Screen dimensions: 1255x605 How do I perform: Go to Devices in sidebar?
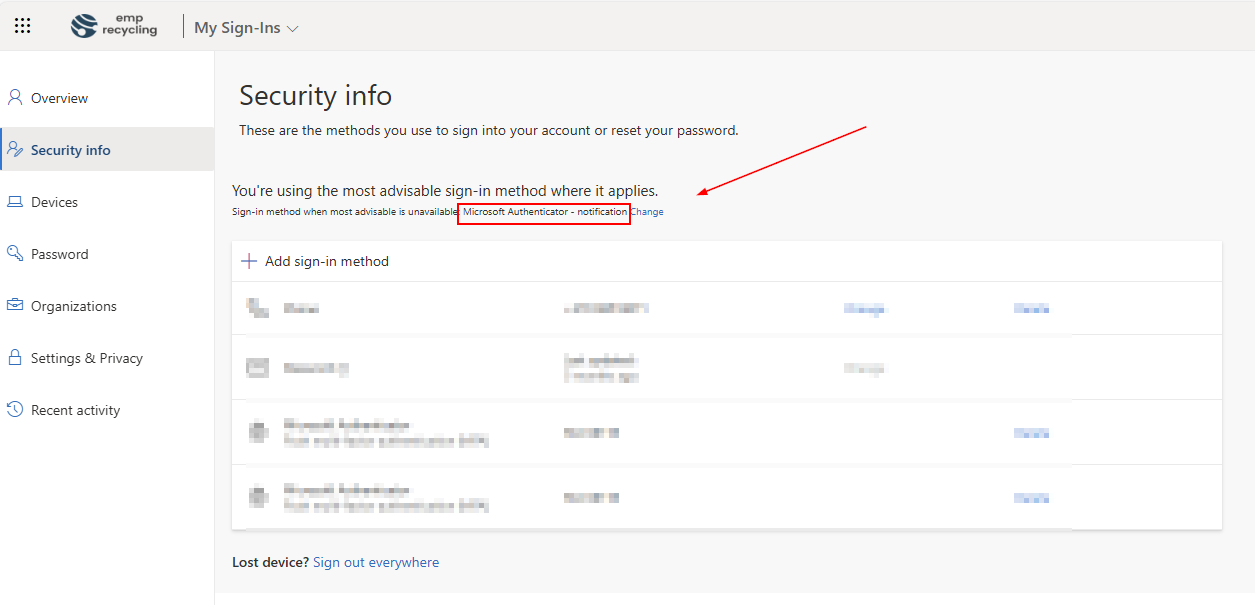pos(54,202)
